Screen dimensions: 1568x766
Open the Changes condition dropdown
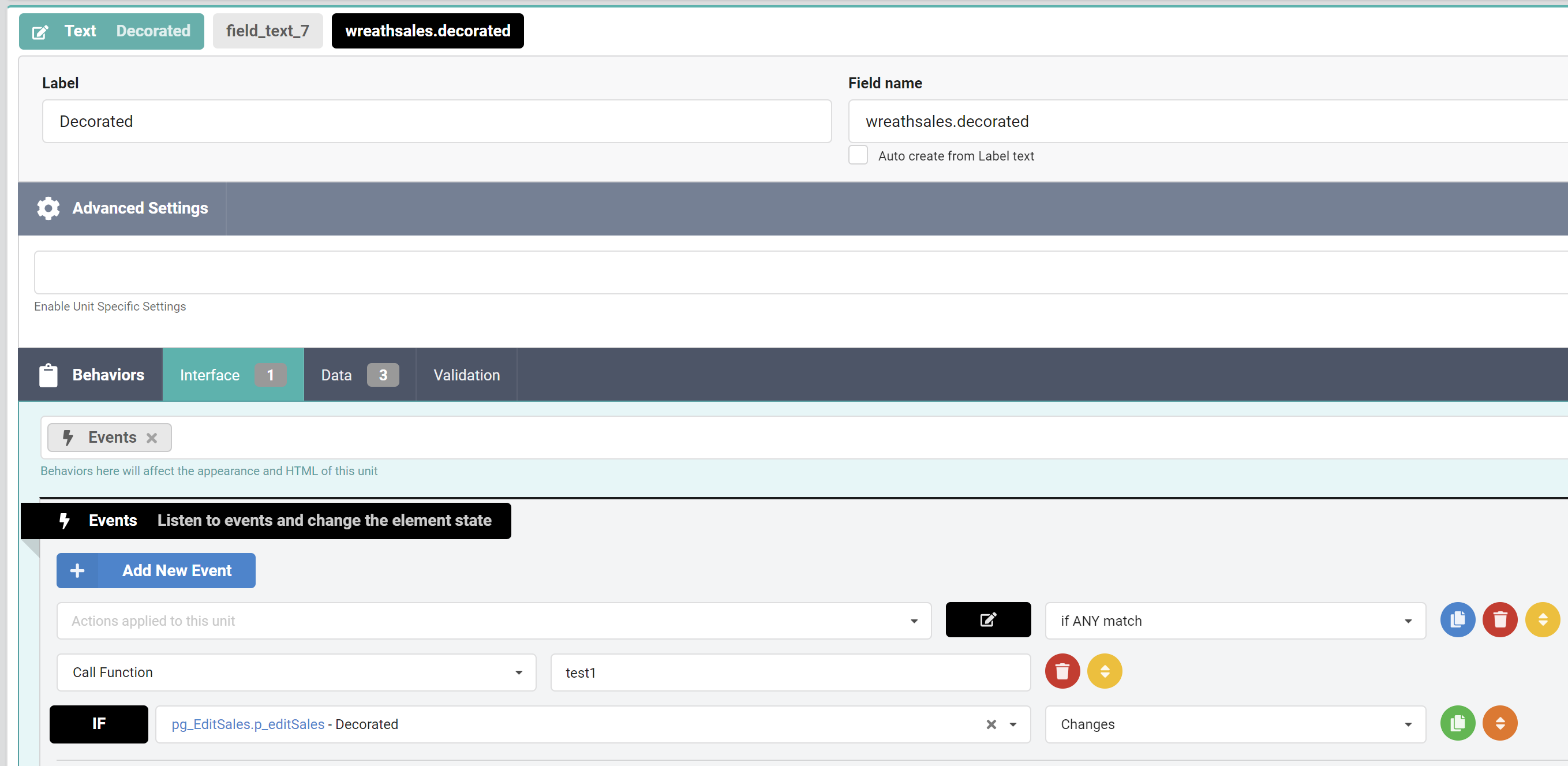1234,724
